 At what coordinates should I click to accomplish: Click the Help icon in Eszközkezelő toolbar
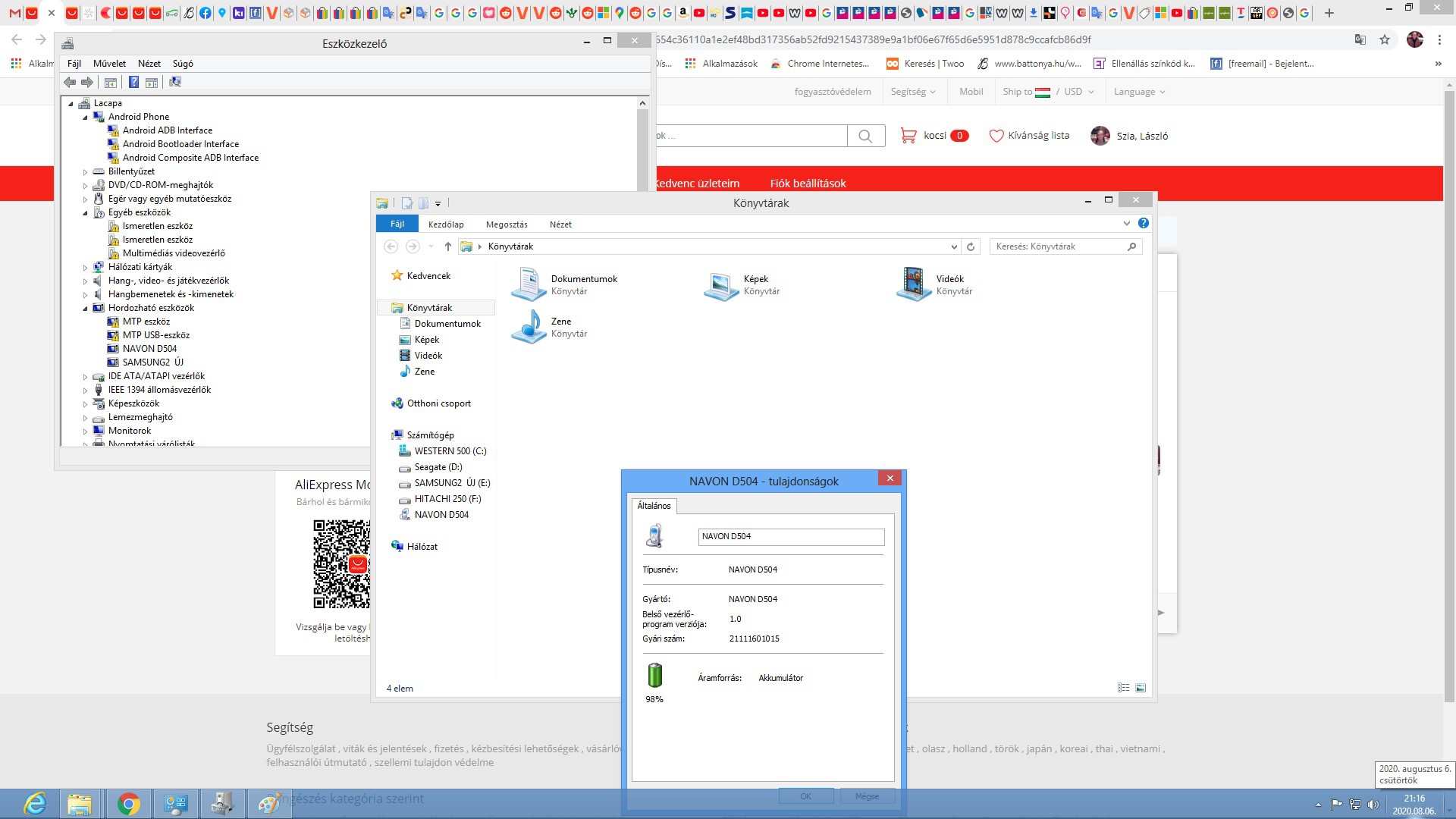click(x=133, y=82)
